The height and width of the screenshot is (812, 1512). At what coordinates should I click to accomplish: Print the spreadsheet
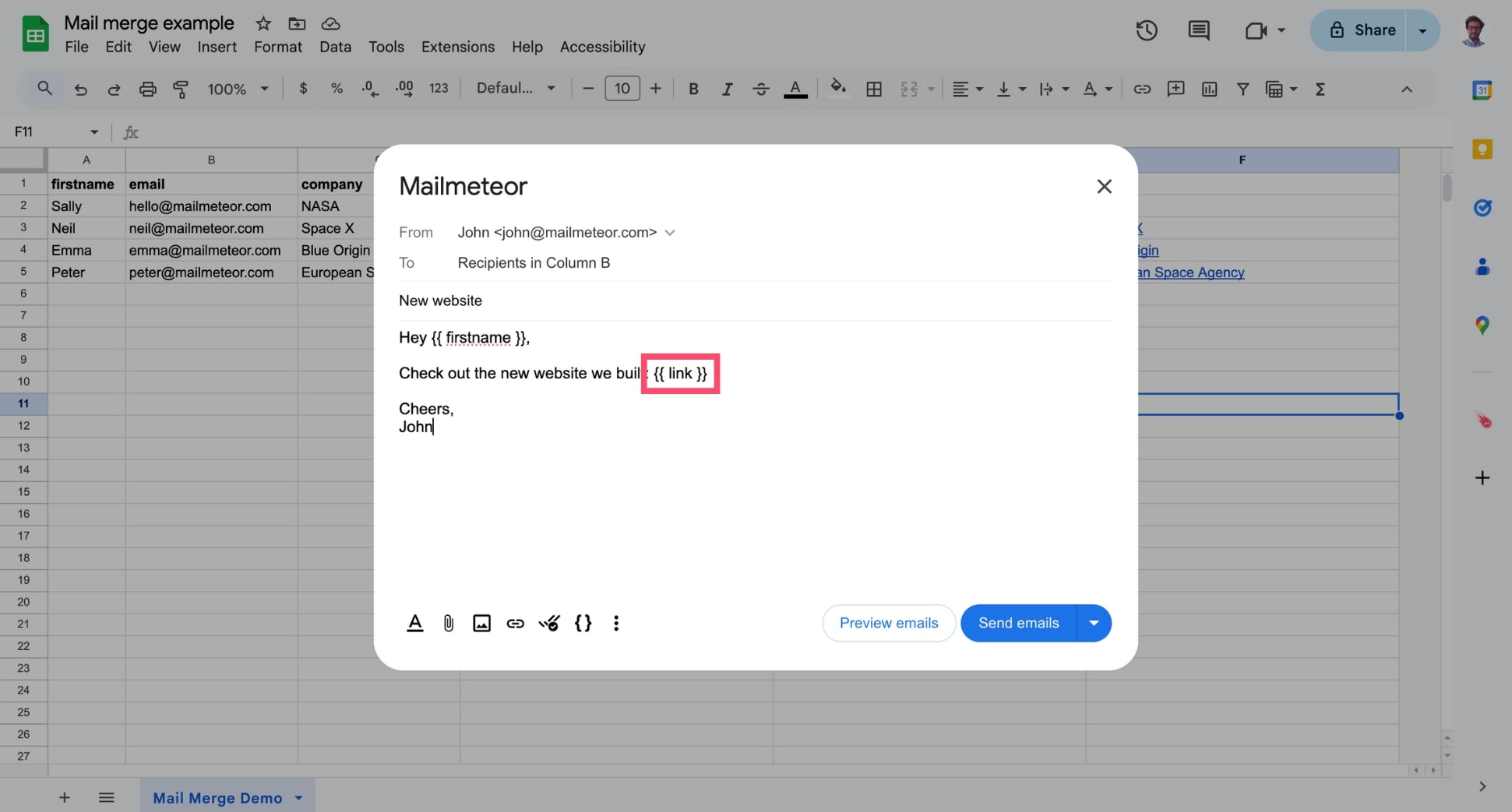coord(147,90)
